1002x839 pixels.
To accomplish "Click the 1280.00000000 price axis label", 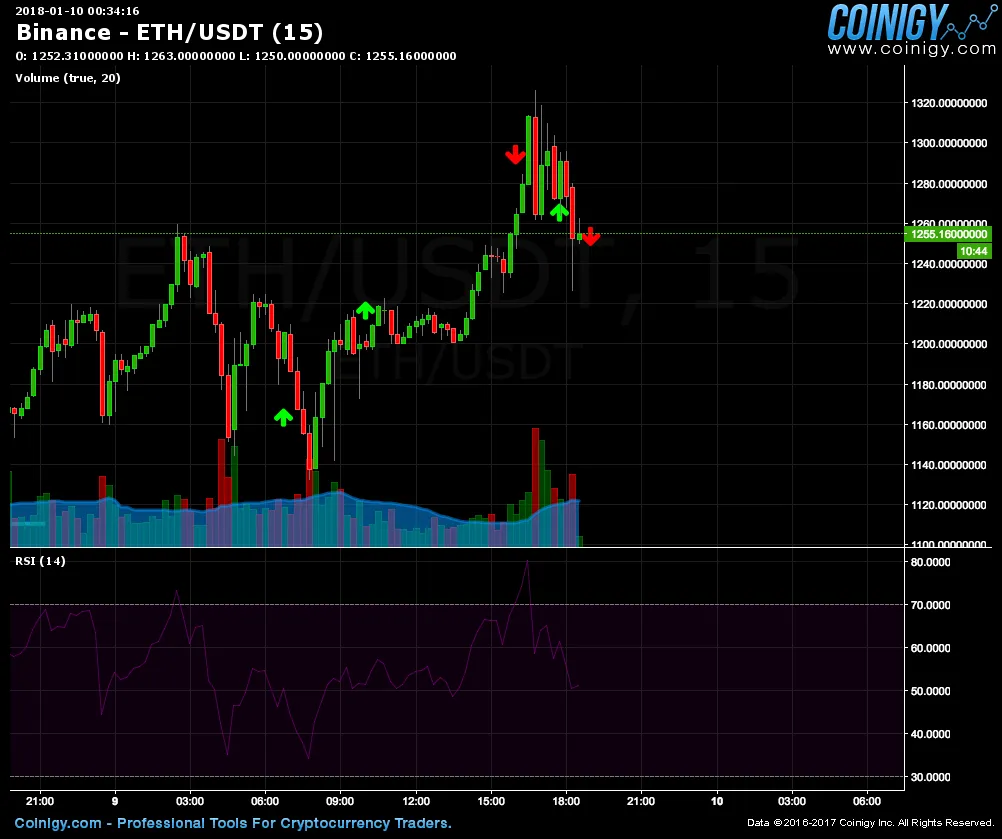I will pos(949,184).
